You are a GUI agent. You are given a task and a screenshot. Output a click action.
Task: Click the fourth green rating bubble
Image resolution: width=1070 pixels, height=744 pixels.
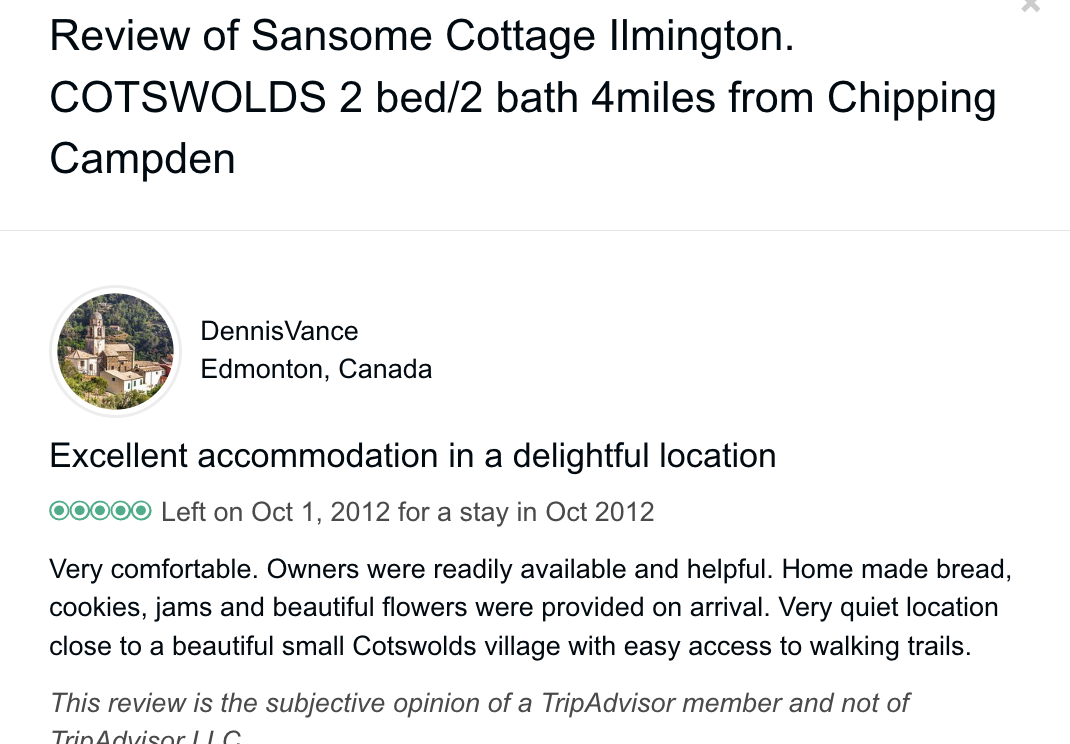[x=121, y=512]
